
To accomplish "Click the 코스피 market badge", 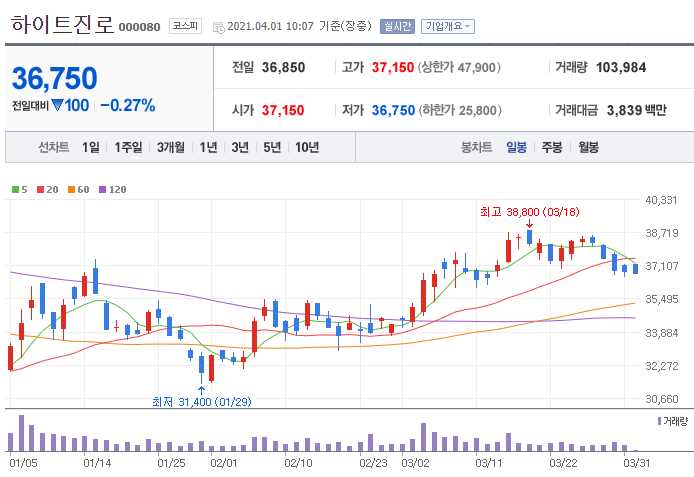I will (185, 26).
